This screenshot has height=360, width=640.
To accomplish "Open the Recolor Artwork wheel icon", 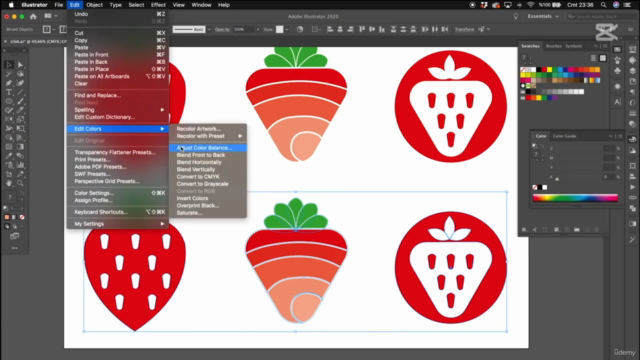I will [x=300, y=29].
